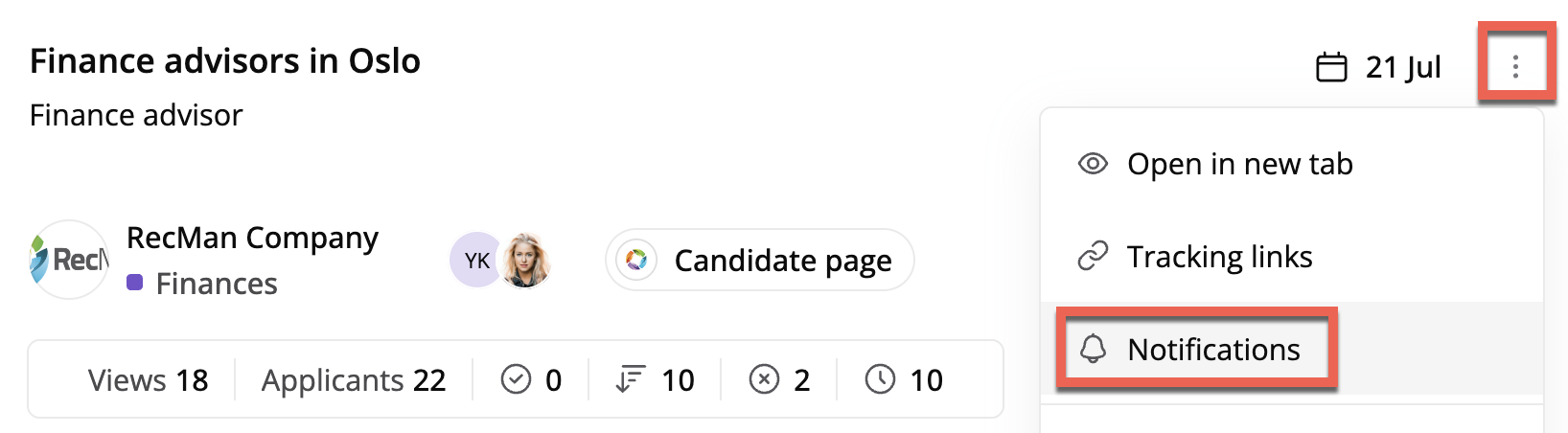Select Tracking links menu item

point(1292,257)
